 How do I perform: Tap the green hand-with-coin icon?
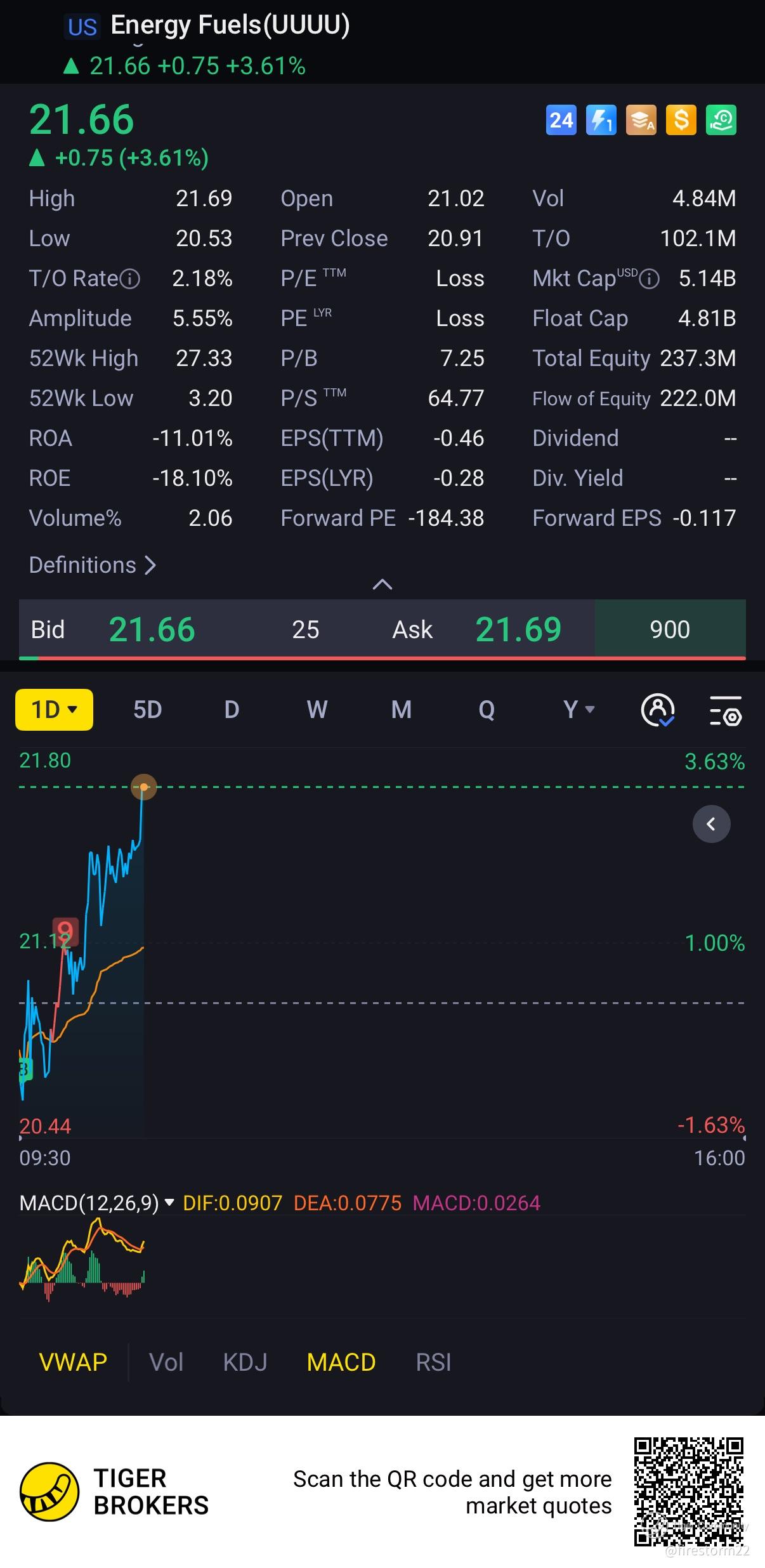[721, 120]
